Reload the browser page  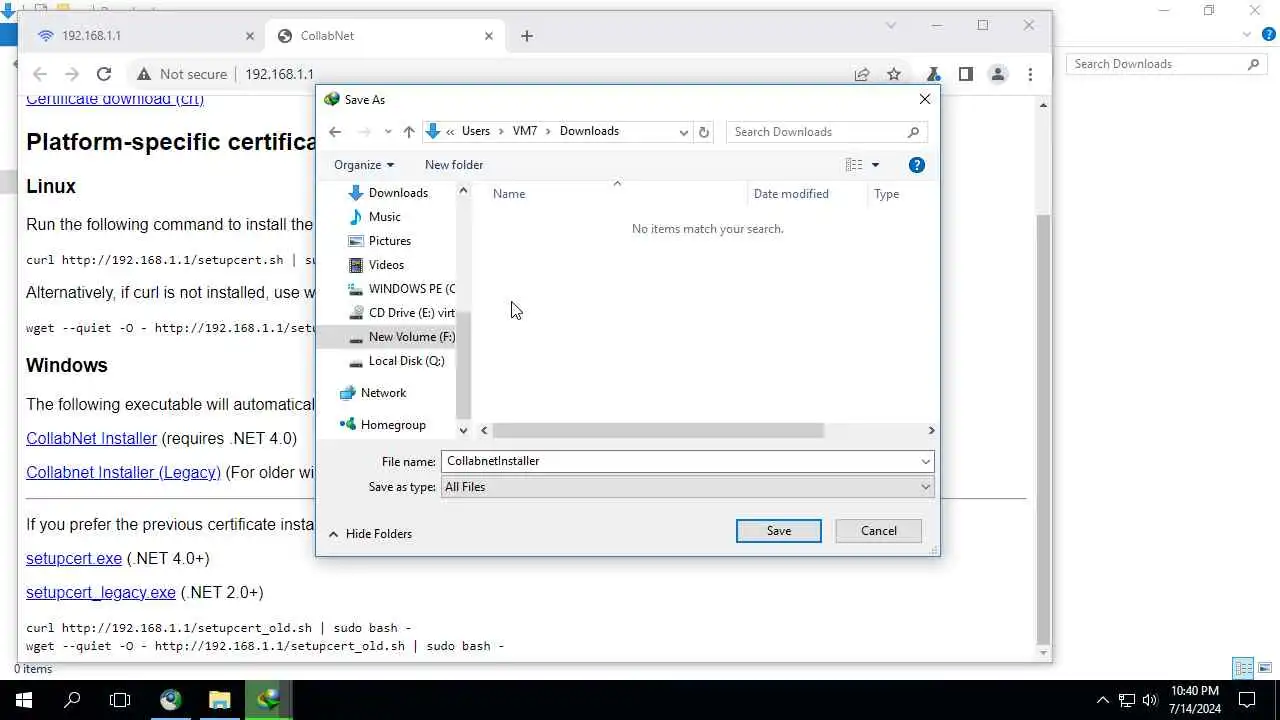click(104, 74)
